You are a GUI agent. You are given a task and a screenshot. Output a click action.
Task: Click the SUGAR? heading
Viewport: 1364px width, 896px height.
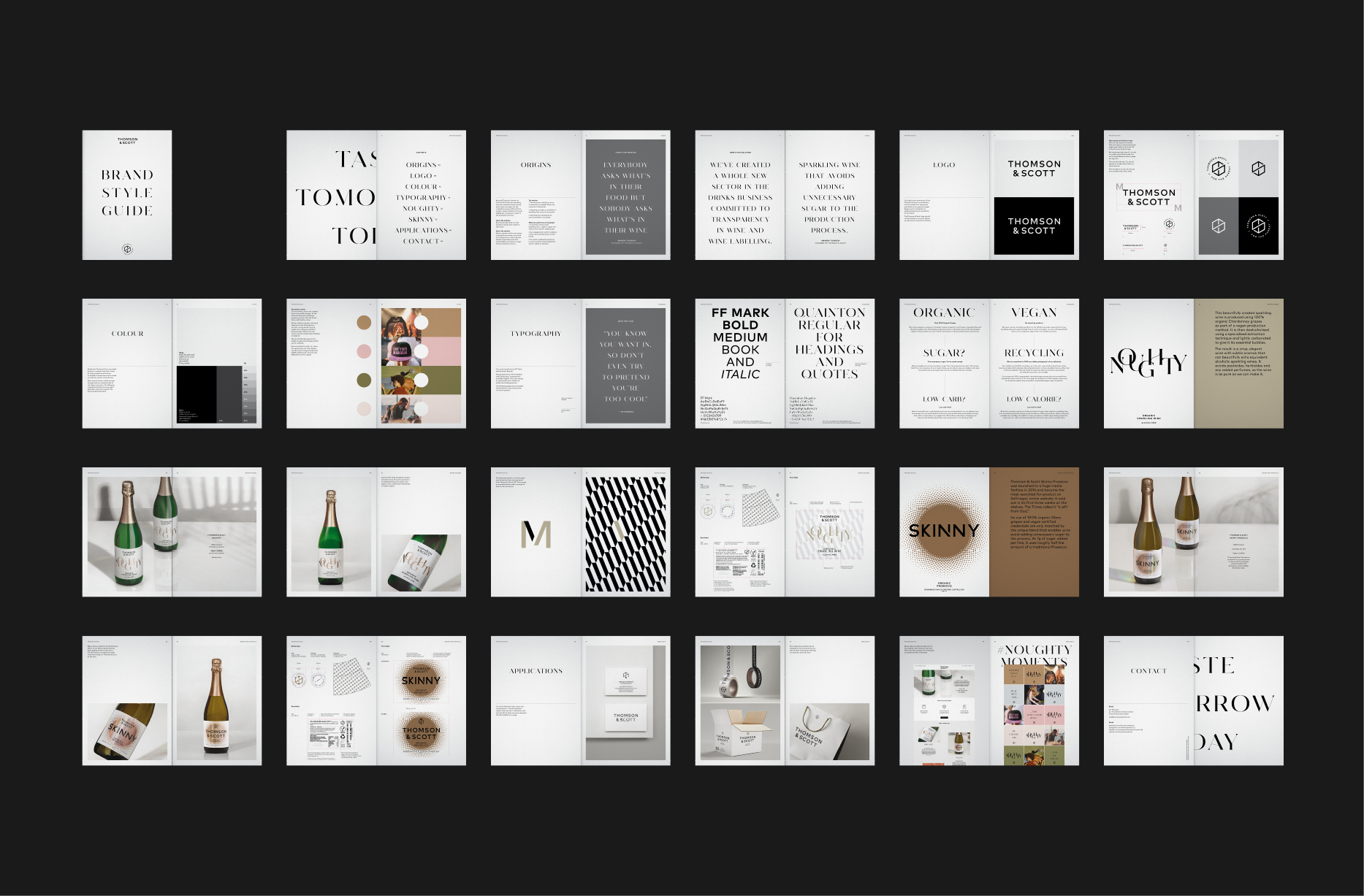(944, 353)
